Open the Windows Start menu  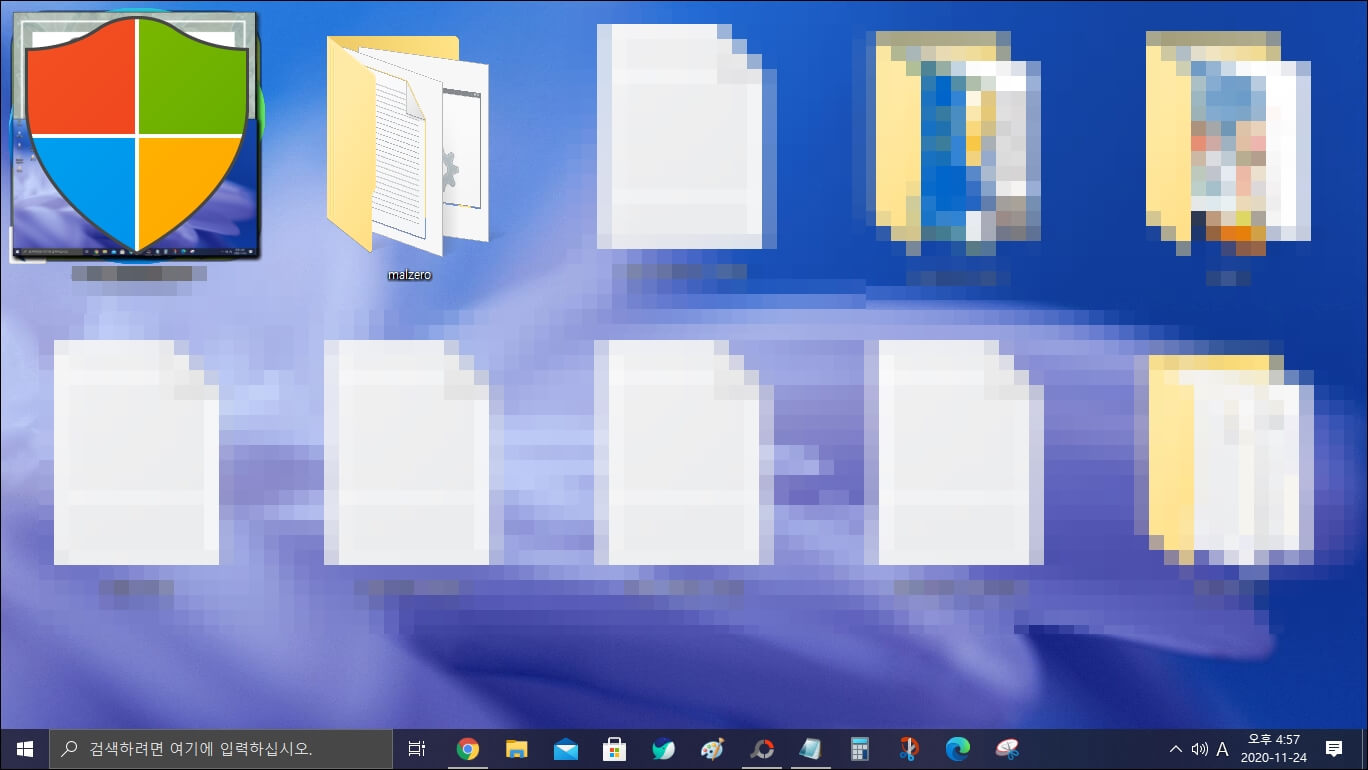tap(24, 748)
